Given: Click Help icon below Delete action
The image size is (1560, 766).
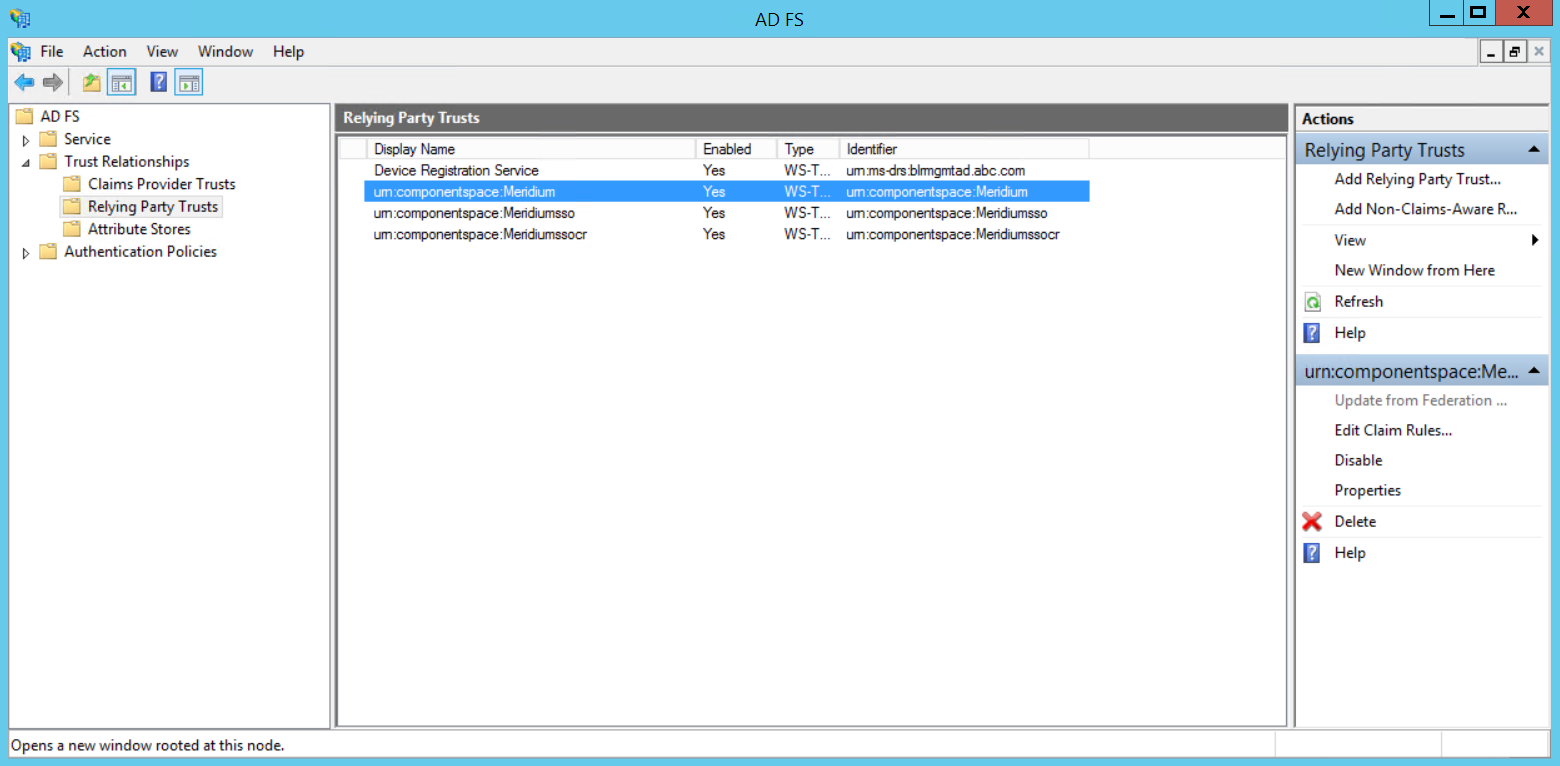Looking at the screenshot, I should (1312, 553).
